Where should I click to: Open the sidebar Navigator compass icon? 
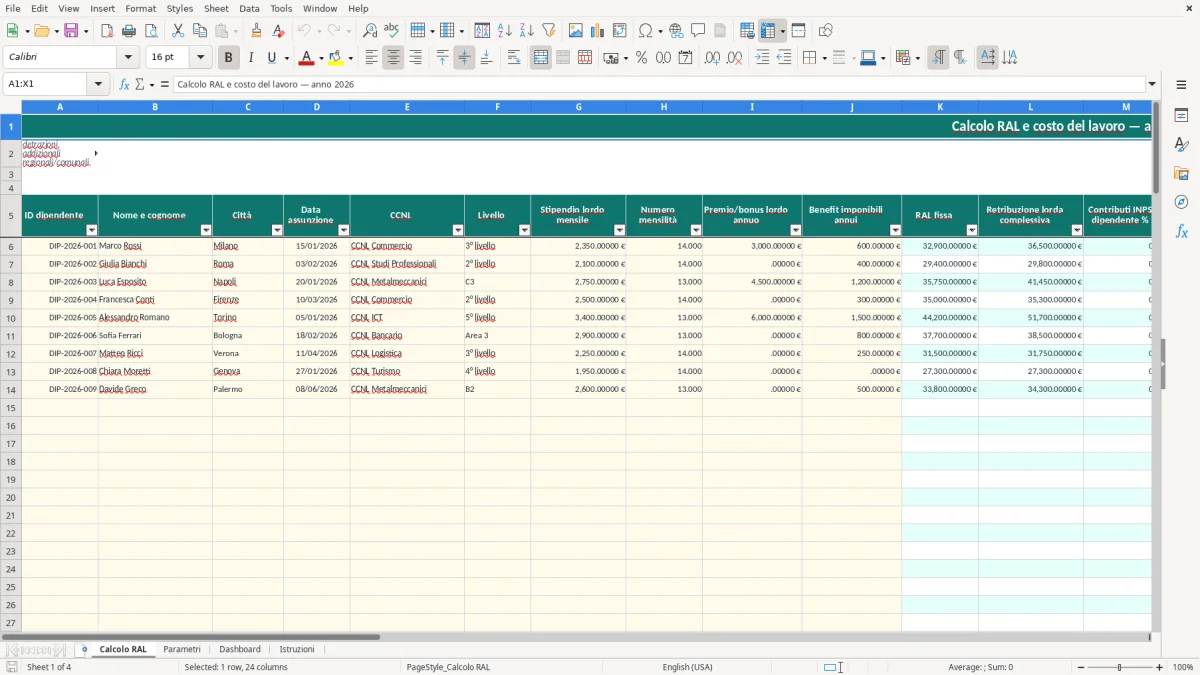[1181, 202]
